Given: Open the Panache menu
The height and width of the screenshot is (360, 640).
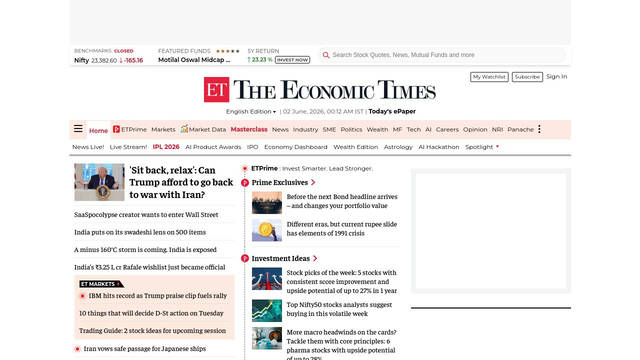Looking at the screenshot, I should (x=520, y=129).
